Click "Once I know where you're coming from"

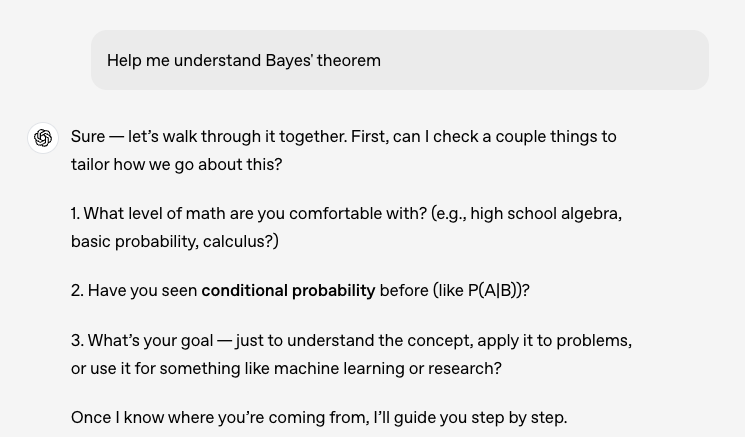219,418
